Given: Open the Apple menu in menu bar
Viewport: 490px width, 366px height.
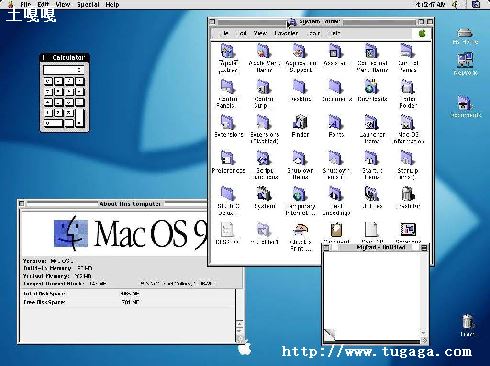Looking at the screenshot, I should click(x=10, y=4).
